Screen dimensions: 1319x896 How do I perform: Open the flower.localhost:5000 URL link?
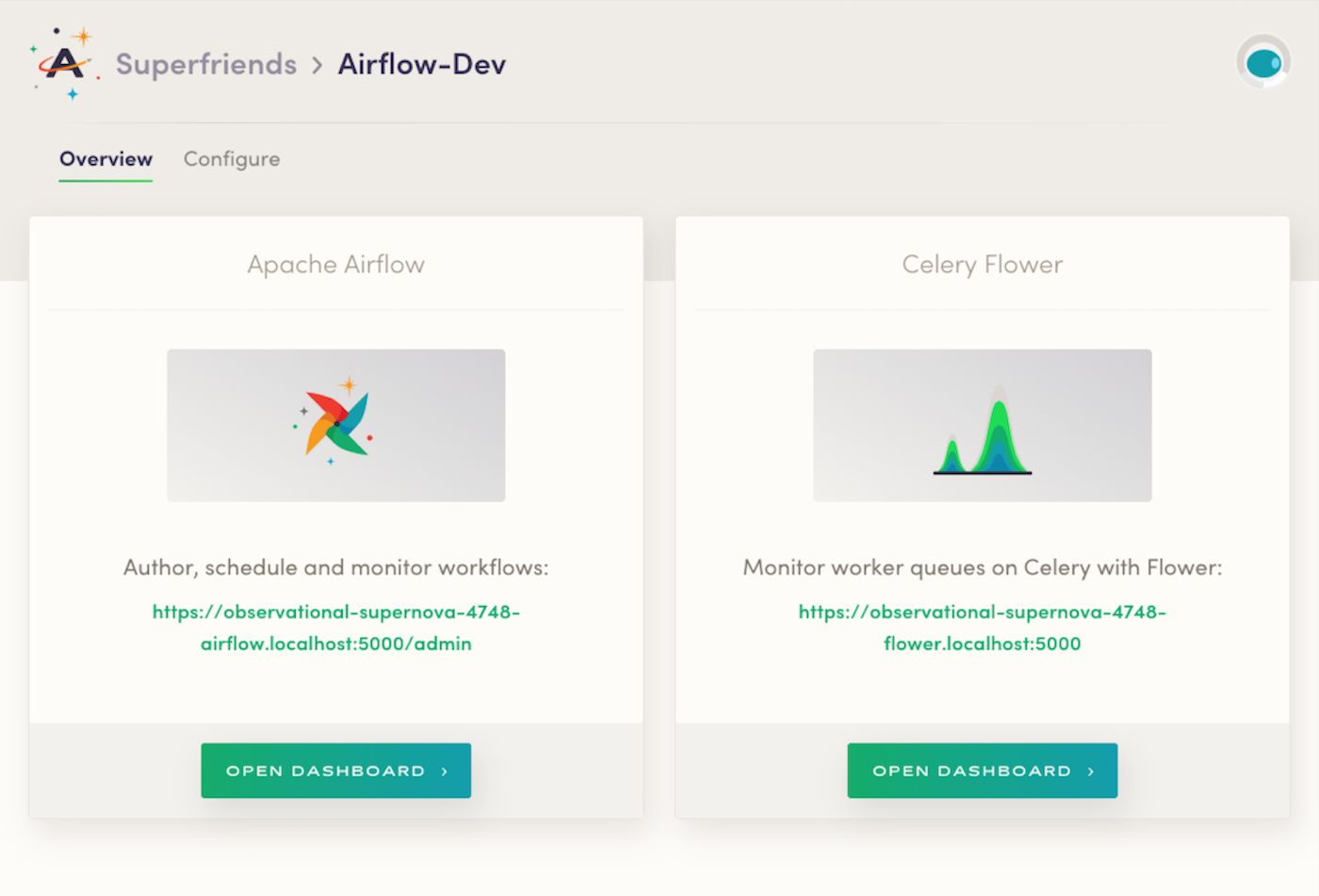pyautogui.click(x=982, y=627)
